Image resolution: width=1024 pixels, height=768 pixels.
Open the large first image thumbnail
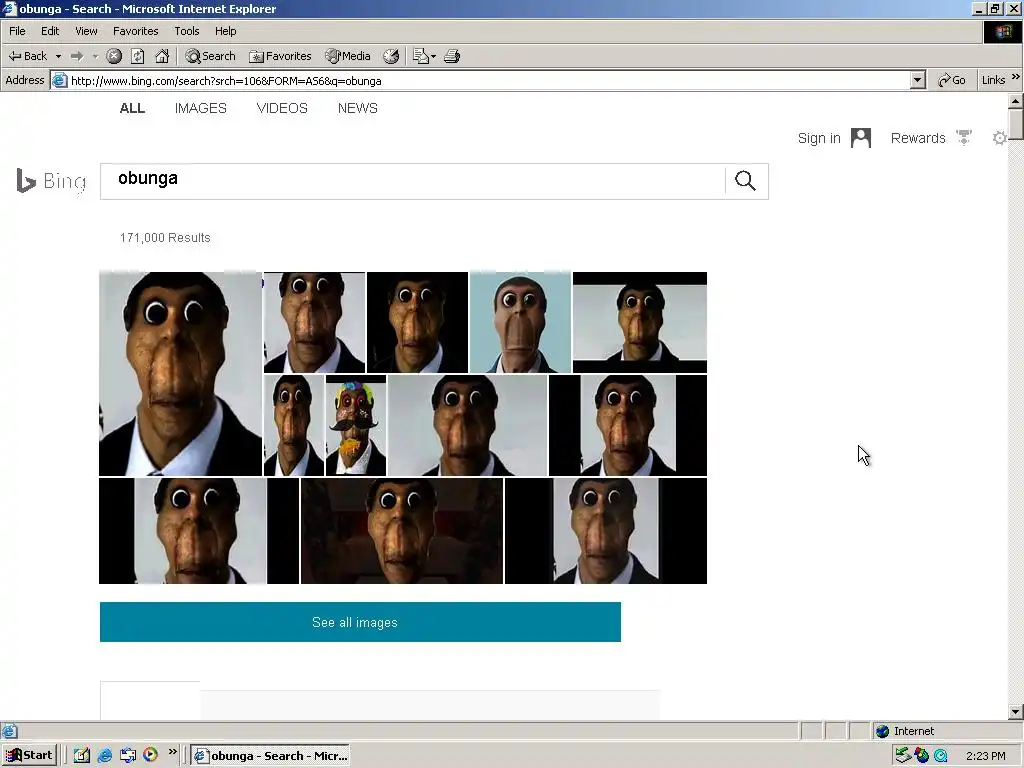180,374
